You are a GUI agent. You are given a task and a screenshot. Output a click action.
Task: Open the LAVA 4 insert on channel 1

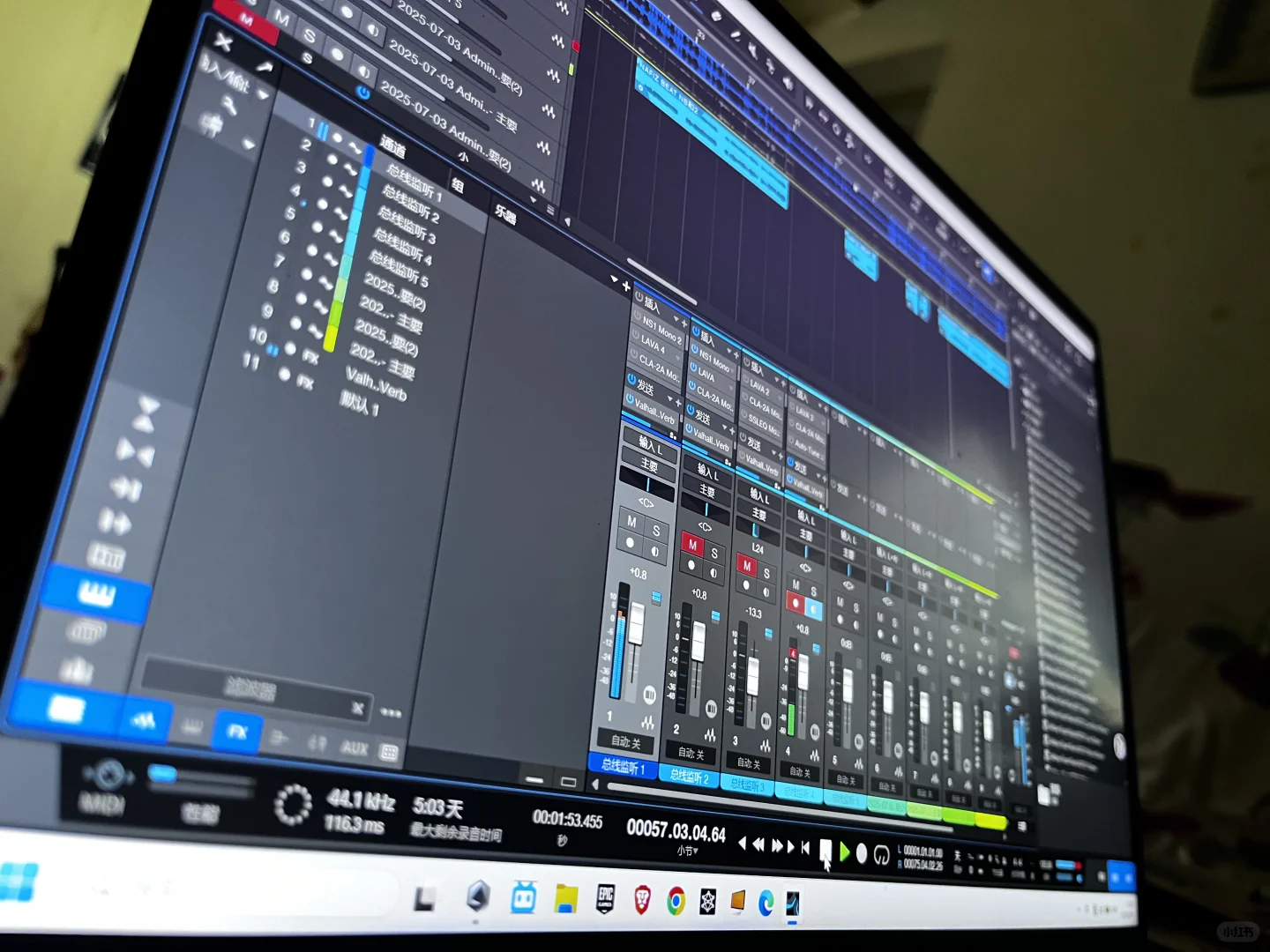click(654, 345)
